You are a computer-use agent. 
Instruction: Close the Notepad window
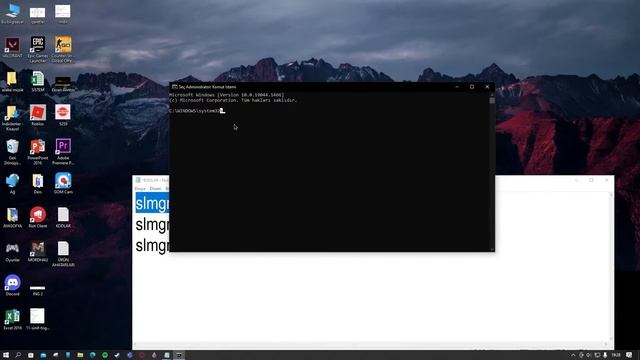point(607,180)
